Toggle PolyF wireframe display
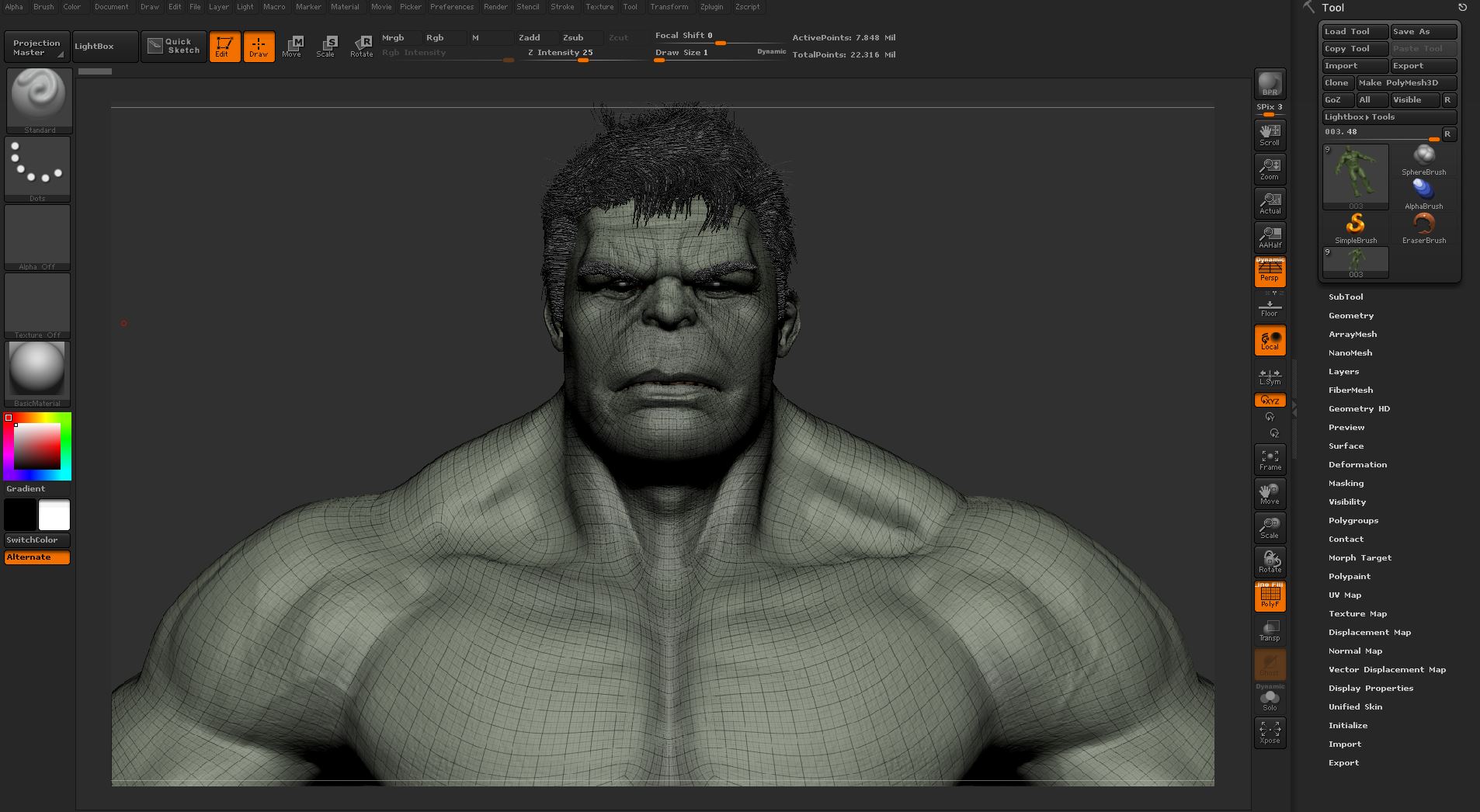The image size is (1480, 812). [x=1270, y=596]
